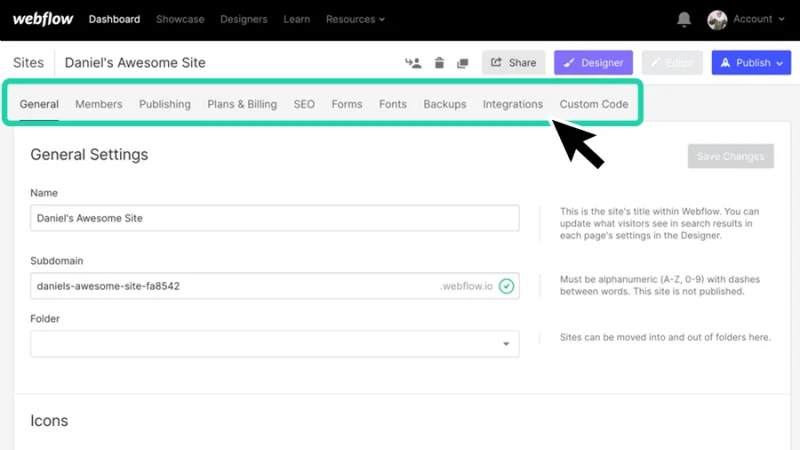This screenshot has width=800, height=450.
Task: Open the Fonts tab
Action: (x=393, y=104)
